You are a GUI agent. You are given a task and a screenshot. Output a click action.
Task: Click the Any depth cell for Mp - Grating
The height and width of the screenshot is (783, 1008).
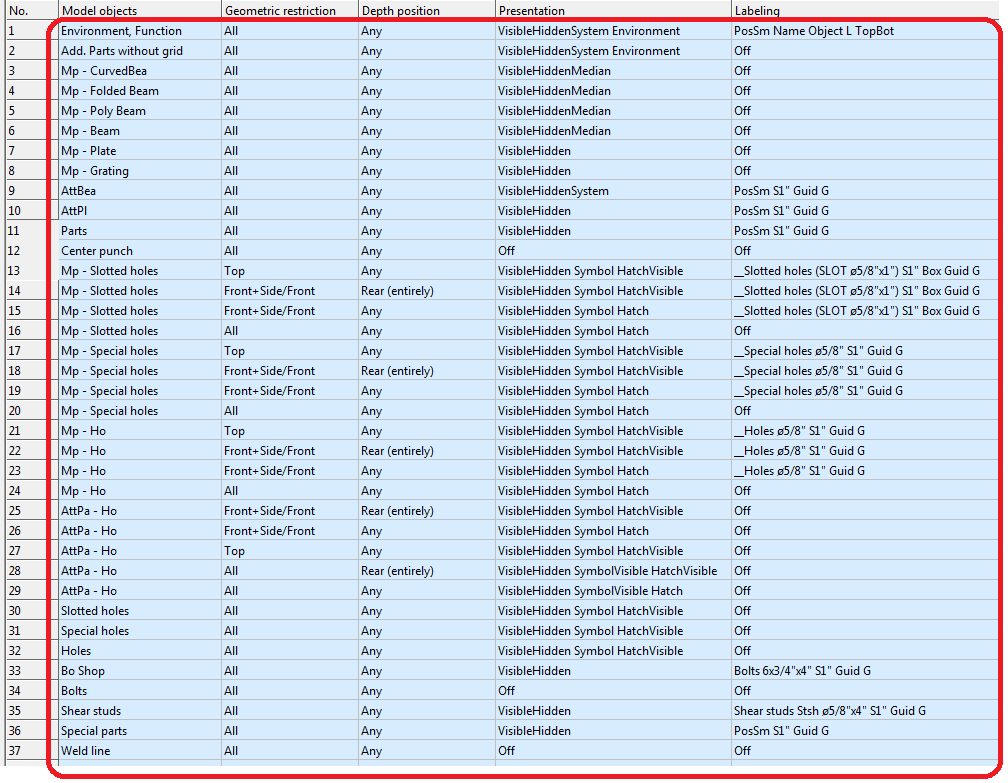(x=426, y=170)
